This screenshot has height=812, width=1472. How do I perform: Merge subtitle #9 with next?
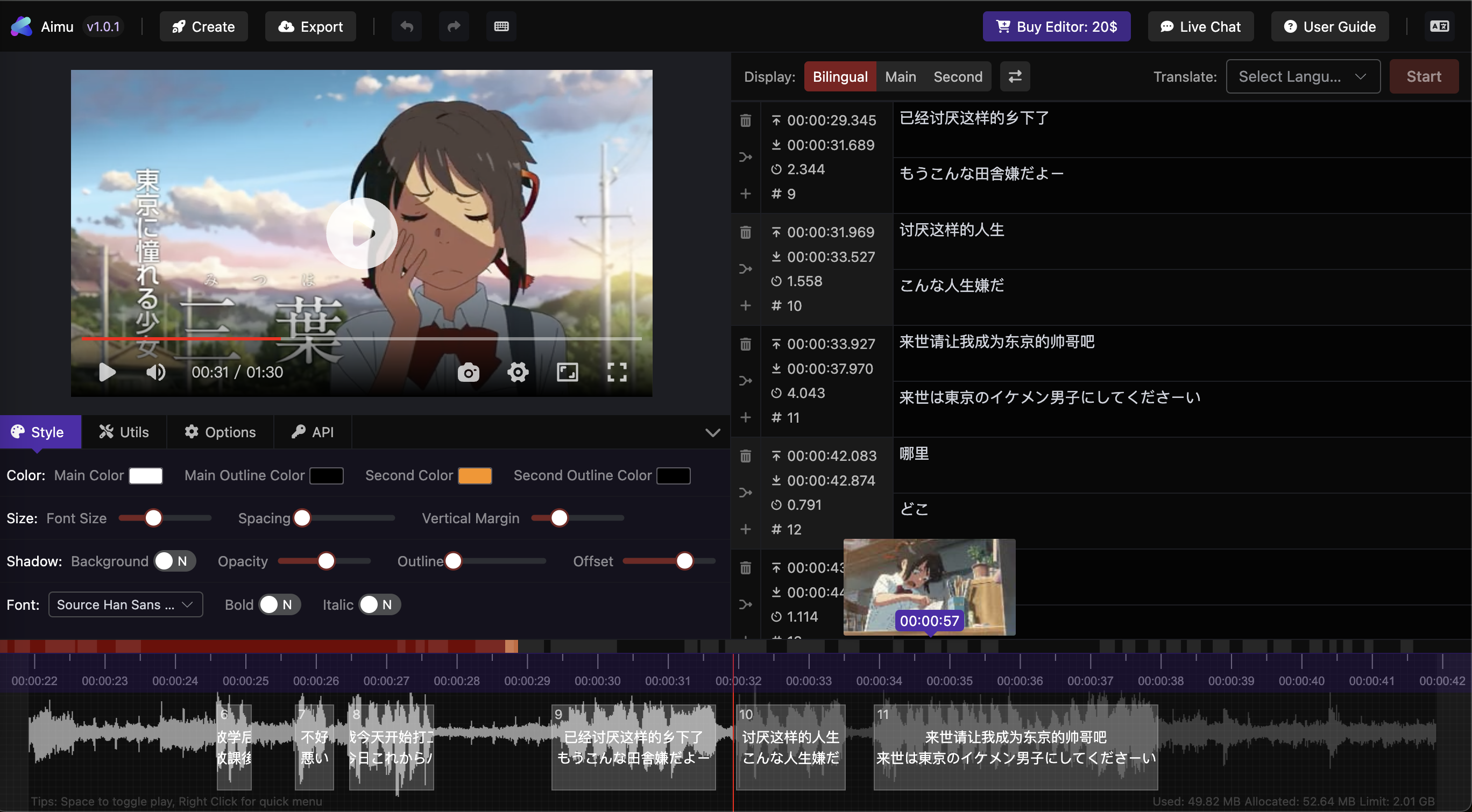tap(746, 157)
